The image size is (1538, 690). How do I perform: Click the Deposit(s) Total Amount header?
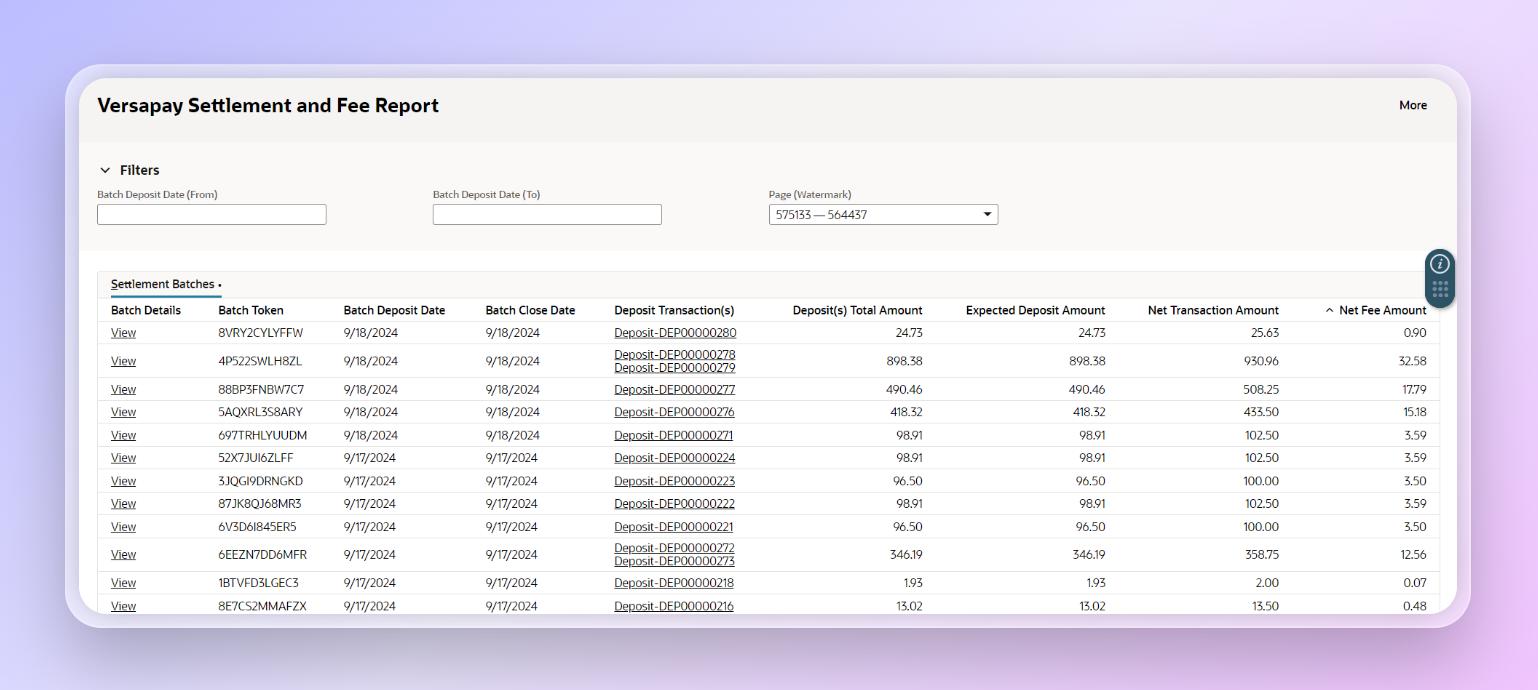[x=857, y=311]
